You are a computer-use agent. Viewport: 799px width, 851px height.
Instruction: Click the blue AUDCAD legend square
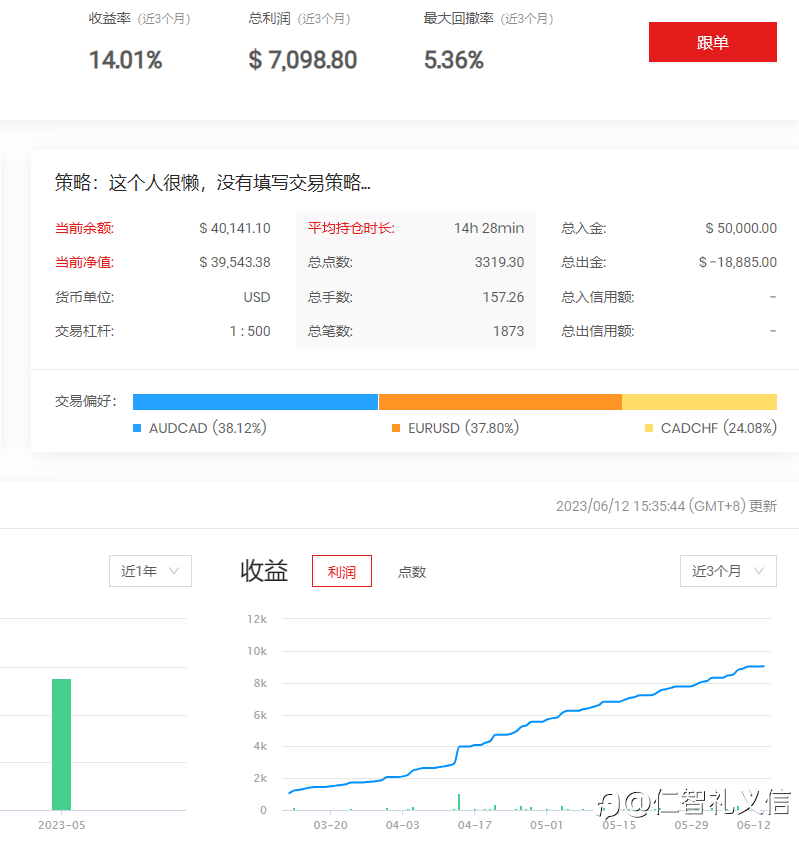coord(137,428)
